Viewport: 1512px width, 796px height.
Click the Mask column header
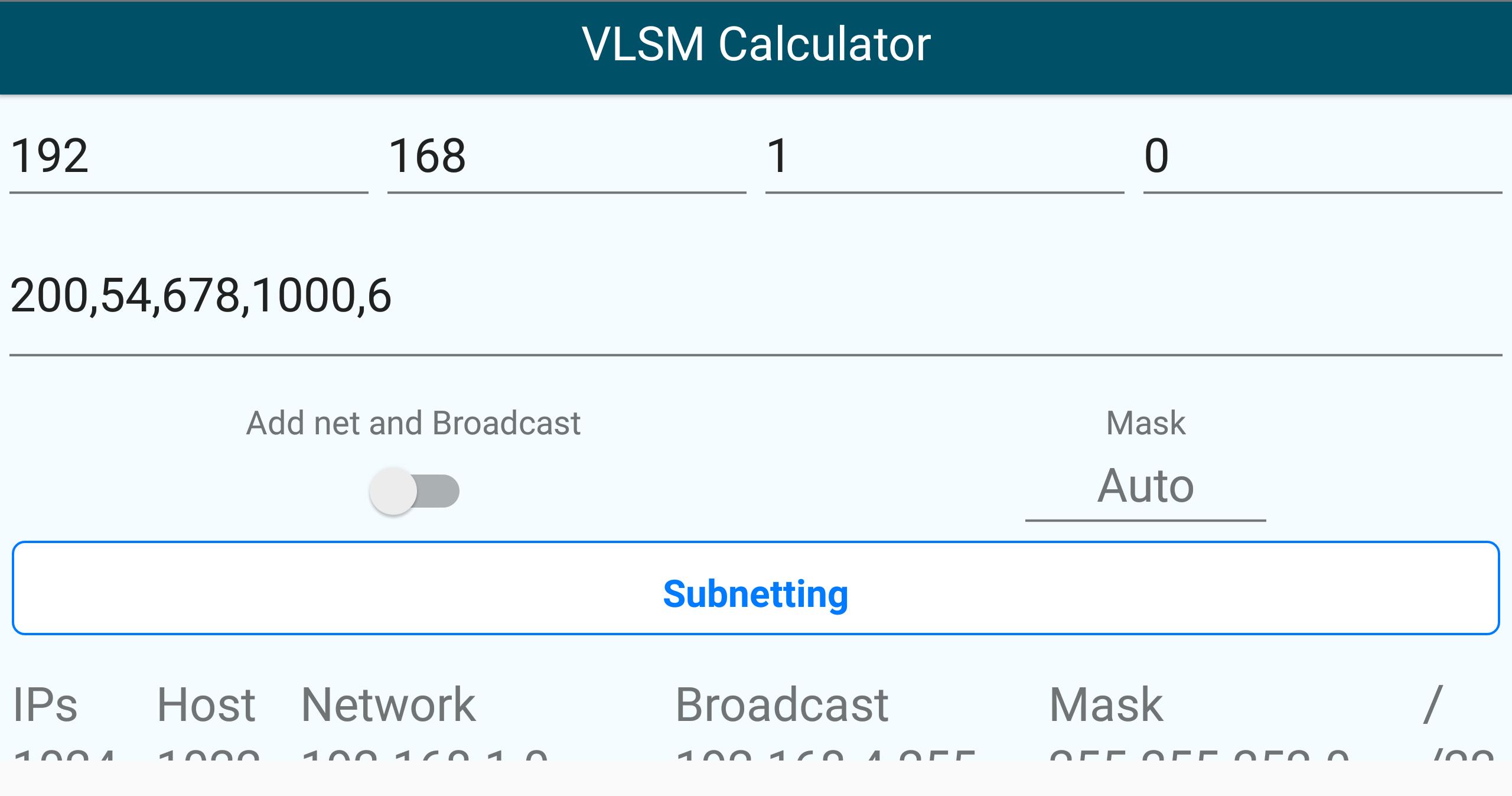(x=1107, y=703)
